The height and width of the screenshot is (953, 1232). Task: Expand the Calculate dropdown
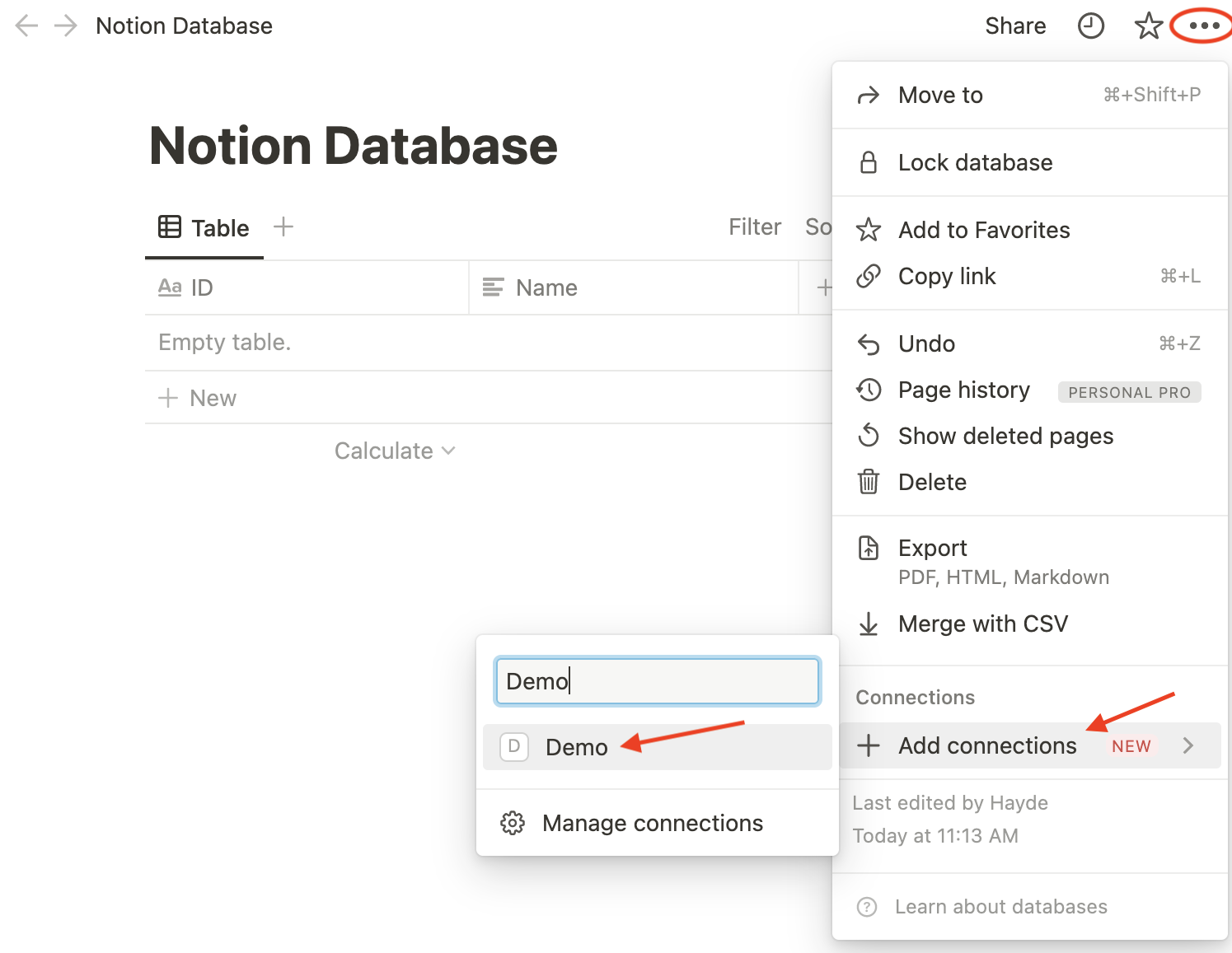click(395, 451)
